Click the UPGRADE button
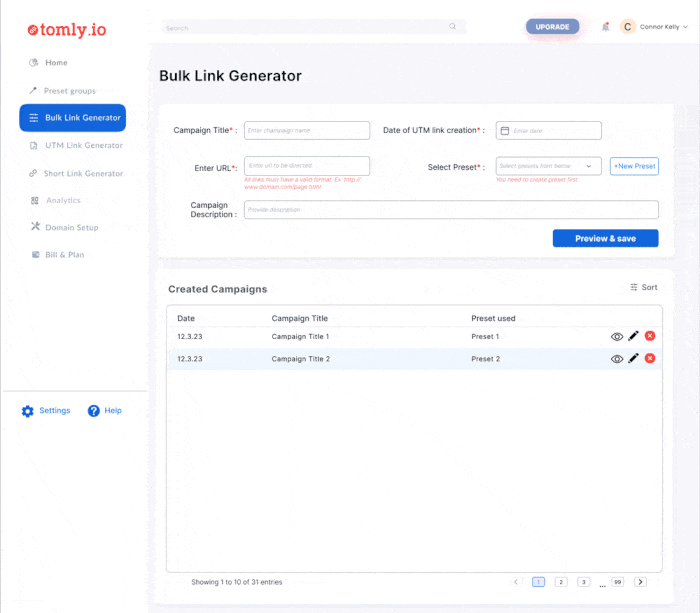The image size is (700, 613). 552,27
